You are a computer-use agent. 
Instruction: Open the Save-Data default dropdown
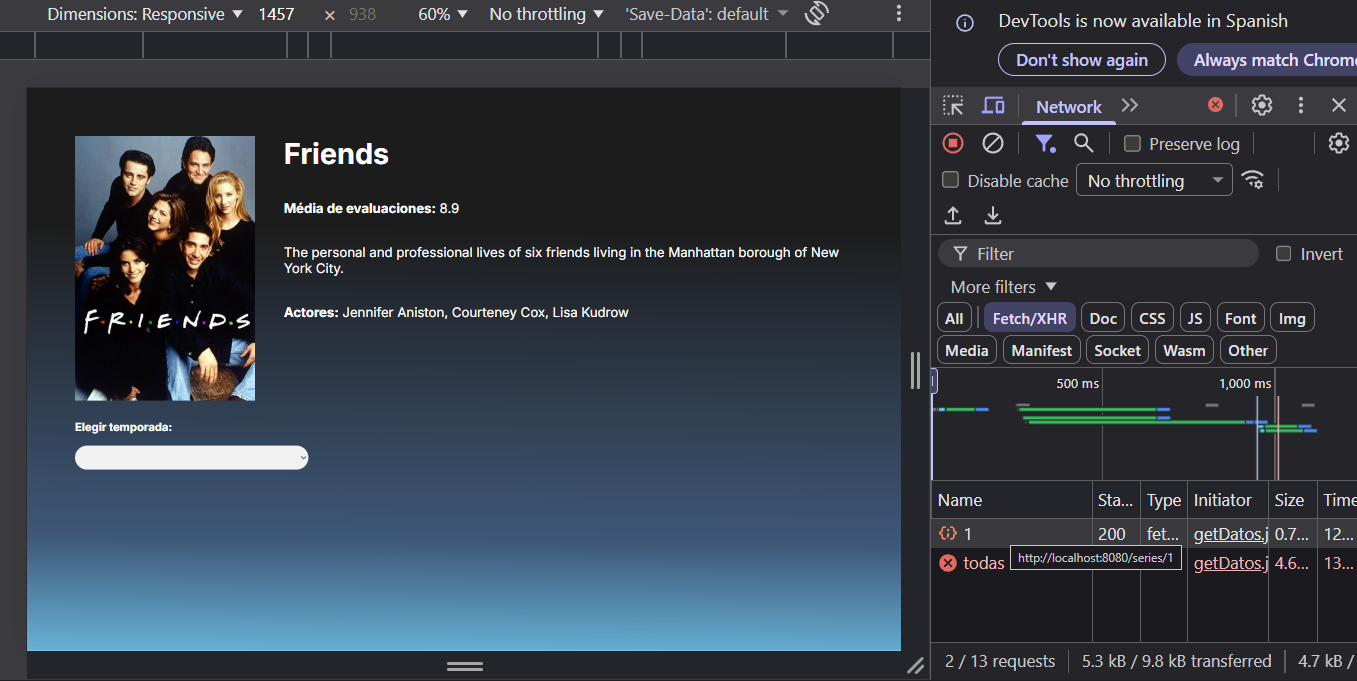tap(706, 14)
